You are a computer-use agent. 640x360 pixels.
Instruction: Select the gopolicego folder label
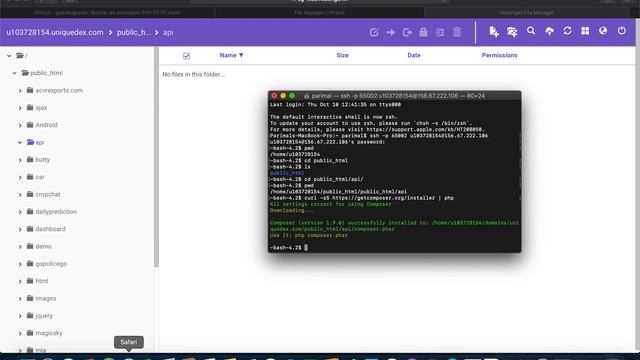[x=51, y=264]
